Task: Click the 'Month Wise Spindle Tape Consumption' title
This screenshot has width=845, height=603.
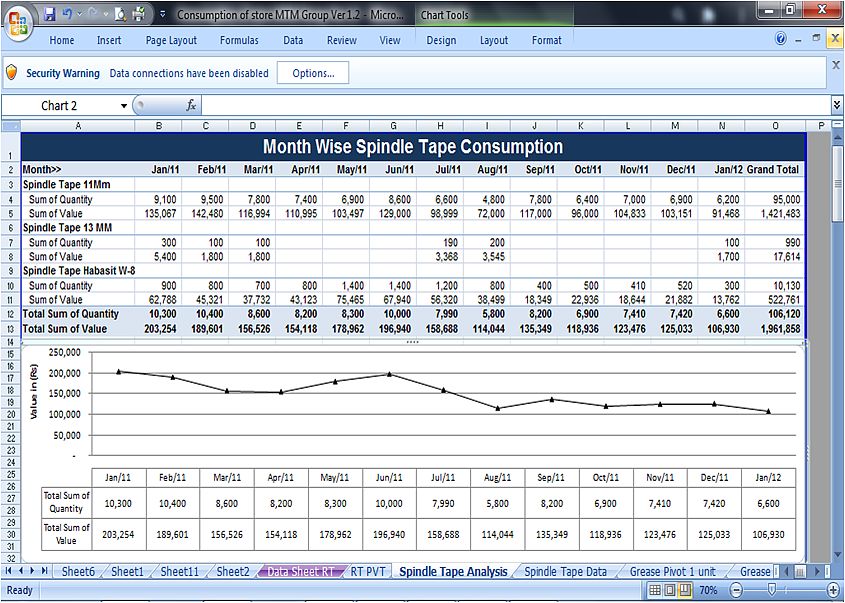Action: [413, 147]
